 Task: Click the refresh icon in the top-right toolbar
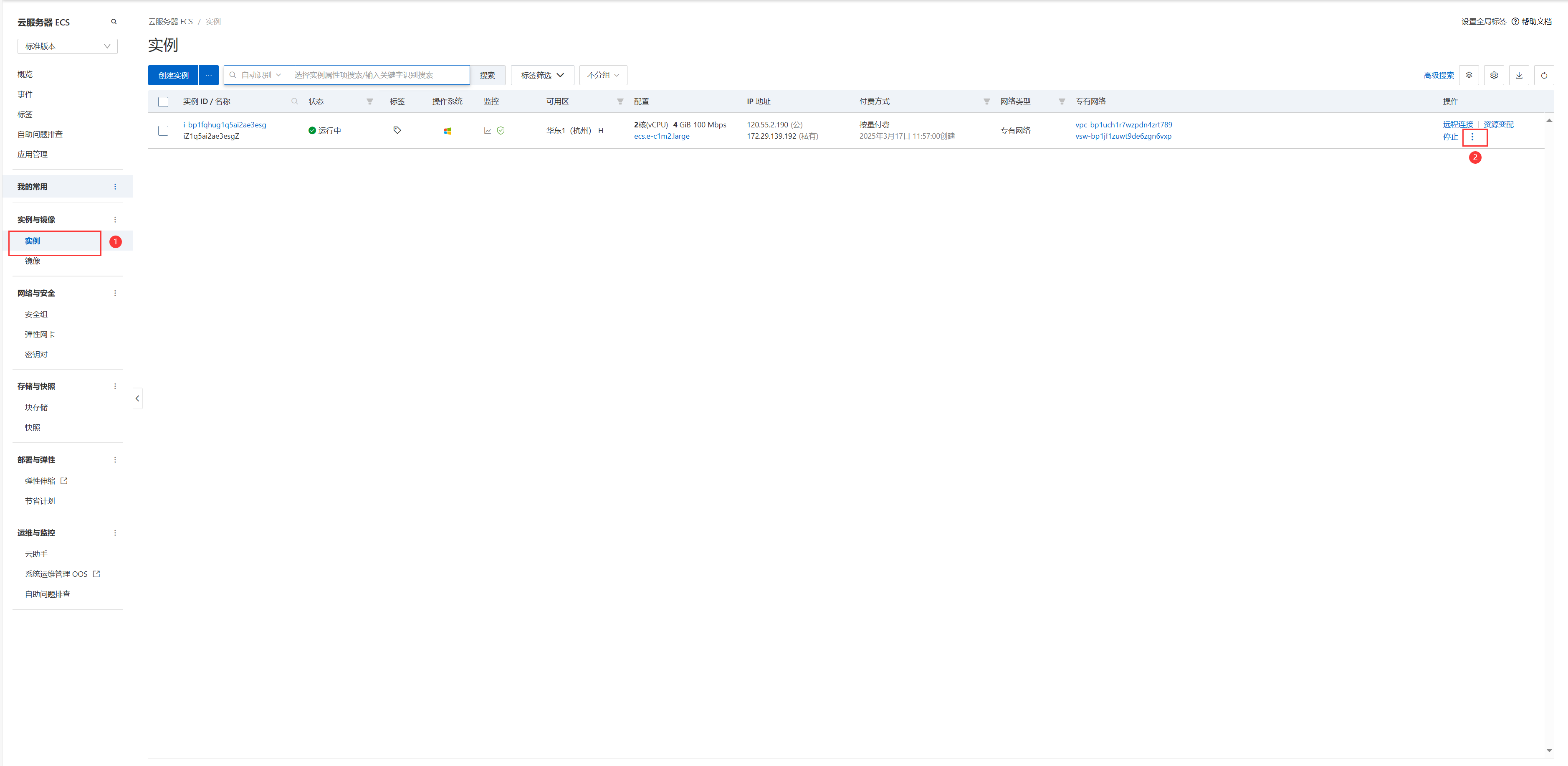(x=1544, y=76)
